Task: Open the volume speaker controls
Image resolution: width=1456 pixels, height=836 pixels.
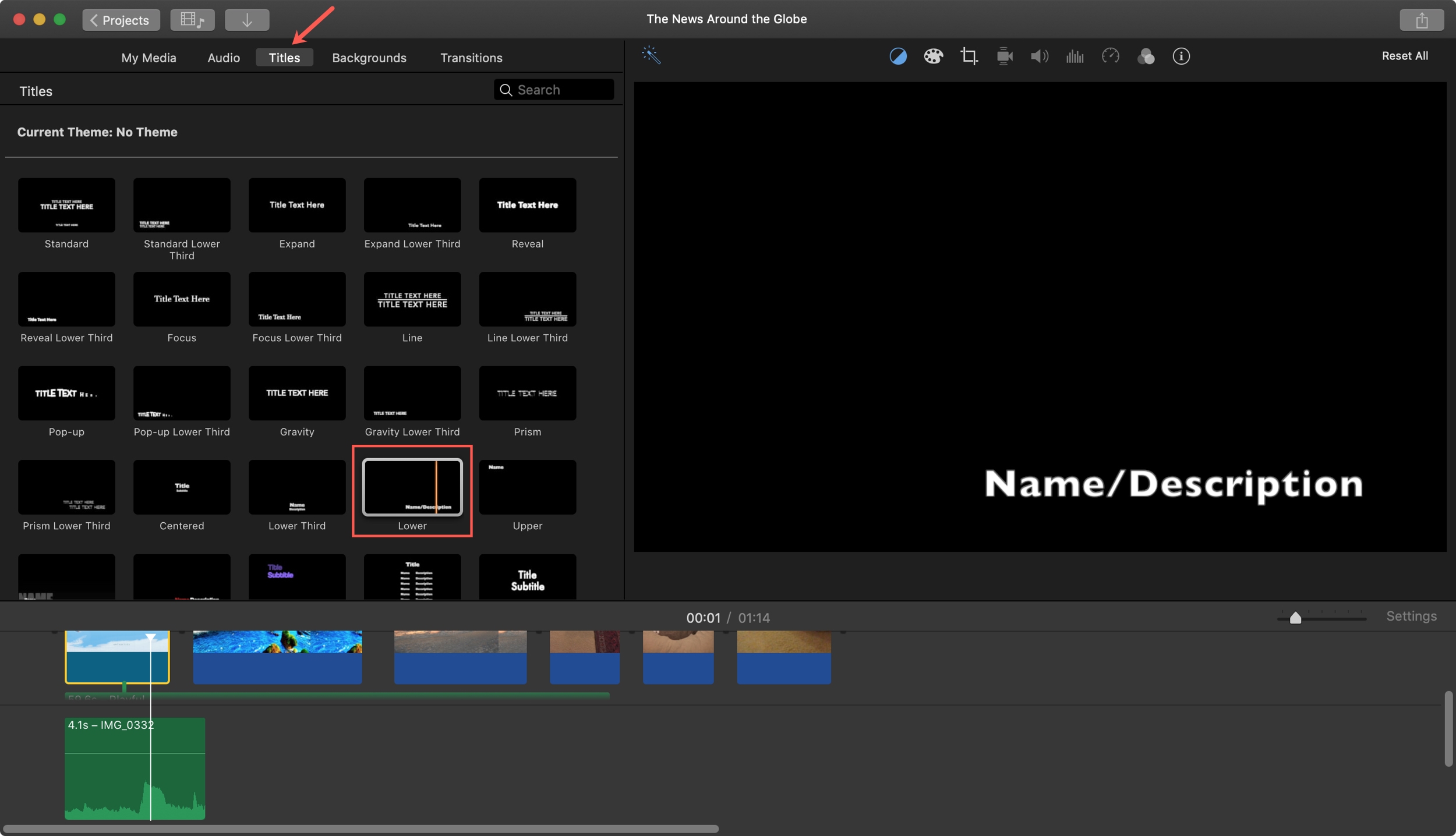Action: click(x=1039, y=56)
